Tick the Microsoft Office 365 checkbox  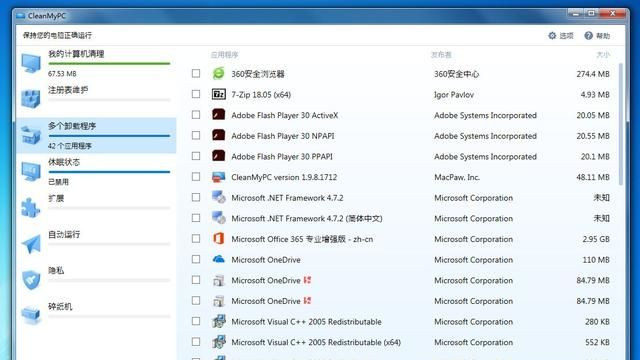196,238
